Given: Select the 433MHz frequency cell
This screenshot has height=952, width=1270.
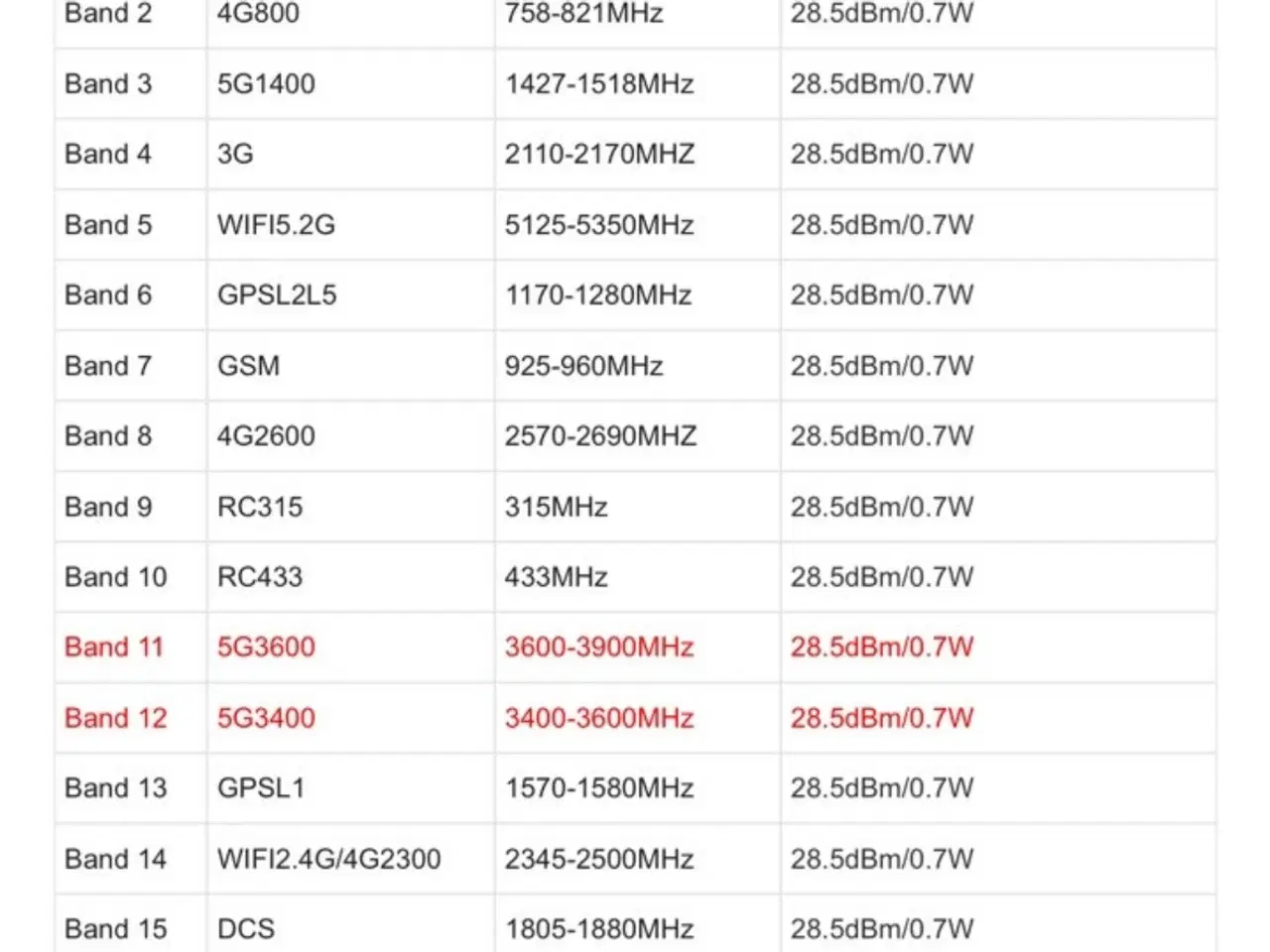Looking at the screenshot, I should coord(556,577).
